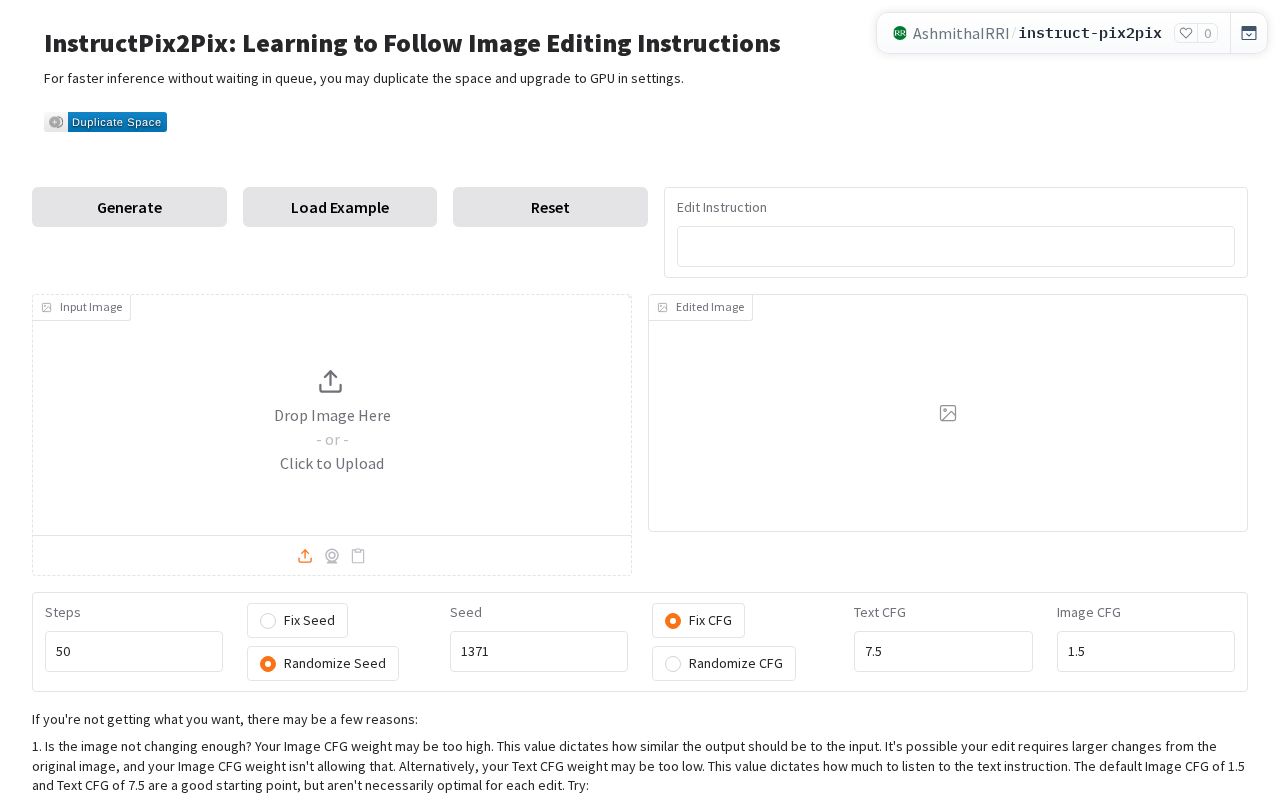
Task: Open the AshmithalRRI profile link
Action: [x=961, y=33]
